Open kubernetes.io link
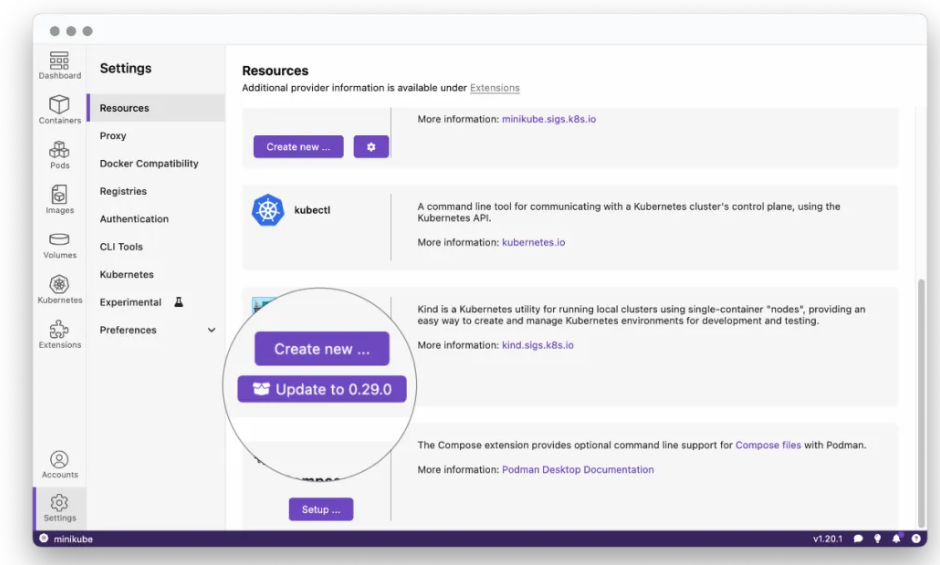 point(533,242)
